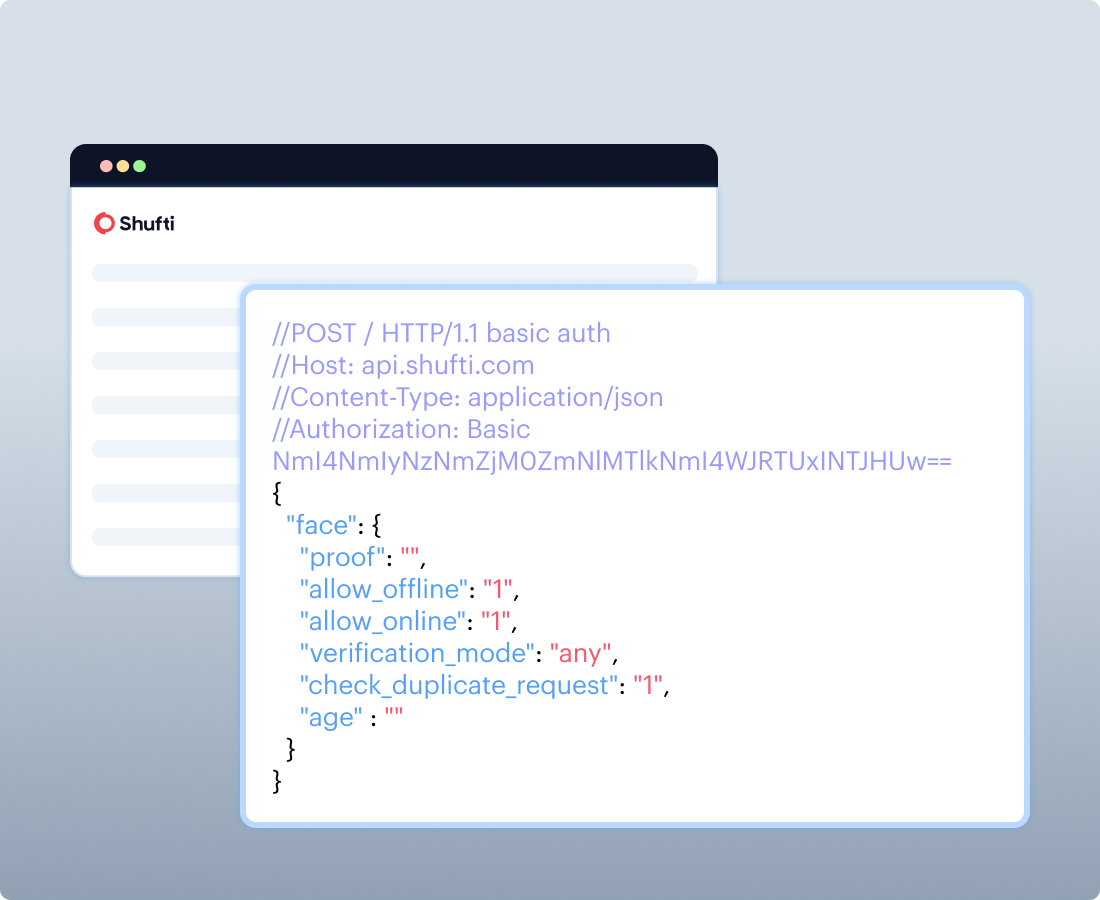1100x900 pixels.
Task: Click the "age" key in the JSON
Action: [331, 717]
